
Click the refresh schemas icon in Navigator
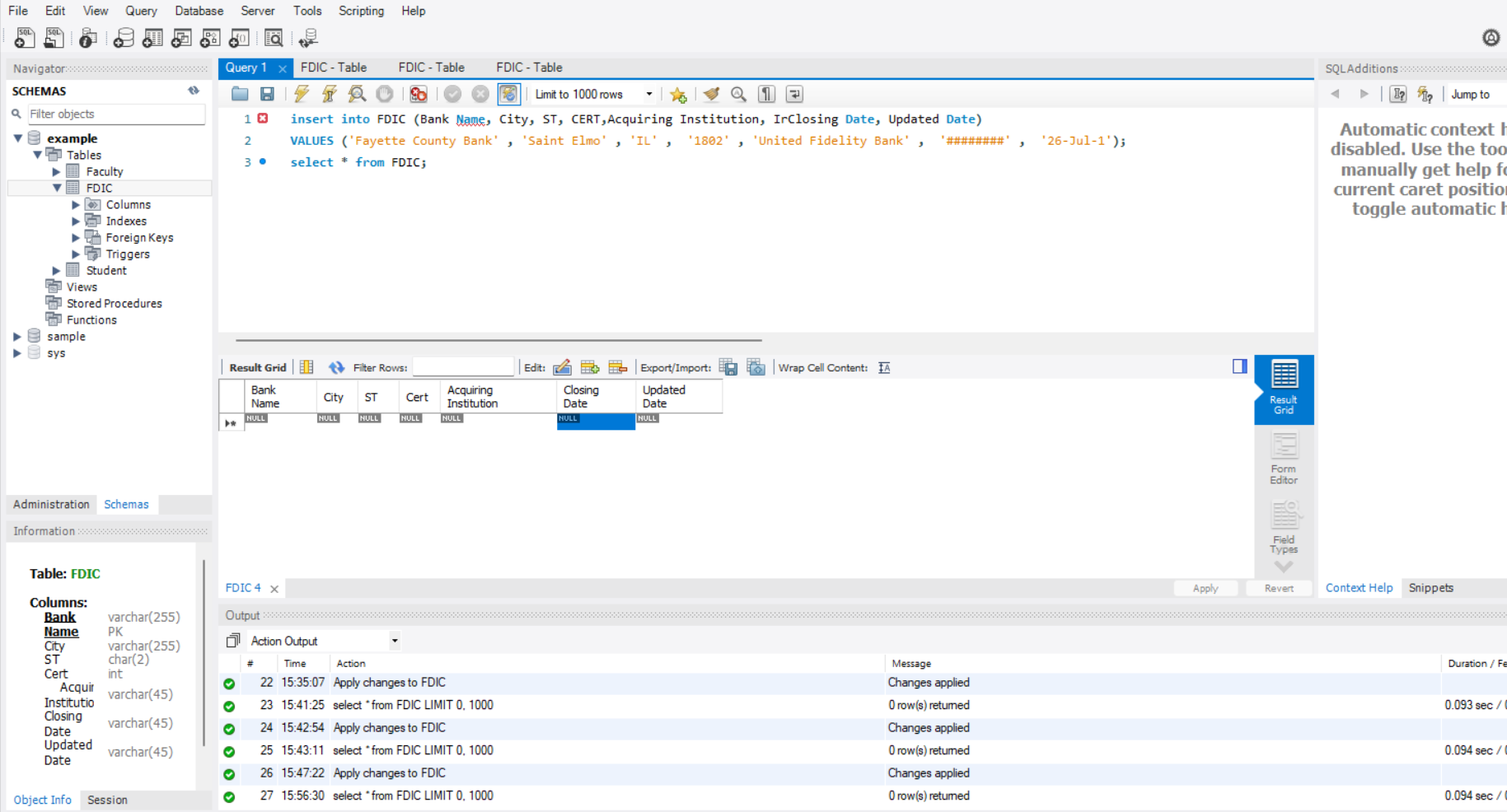tap(194, 91)
